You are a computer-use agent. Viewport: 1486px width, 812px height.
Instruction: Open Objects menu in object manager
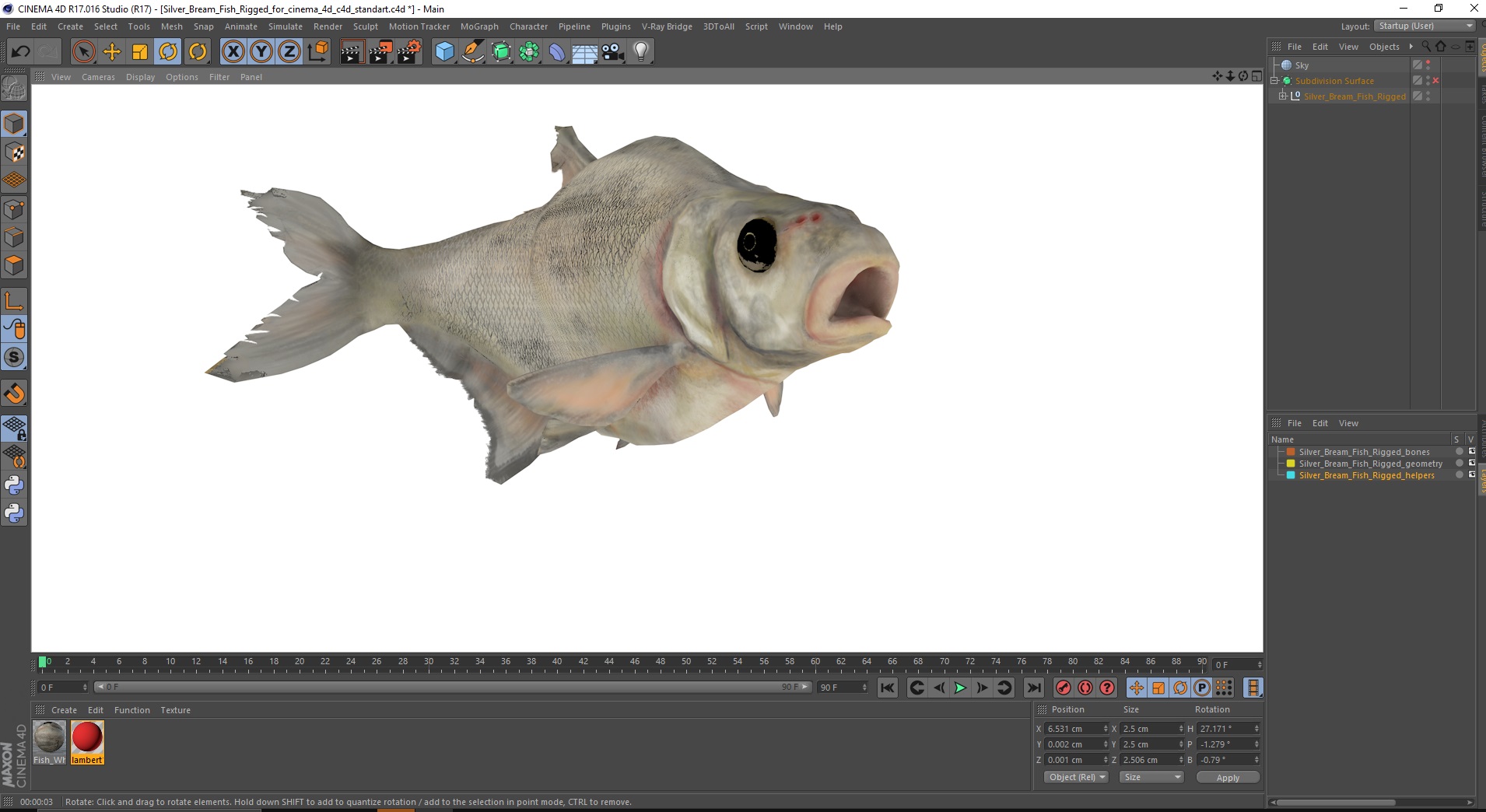coord(1384,47)
